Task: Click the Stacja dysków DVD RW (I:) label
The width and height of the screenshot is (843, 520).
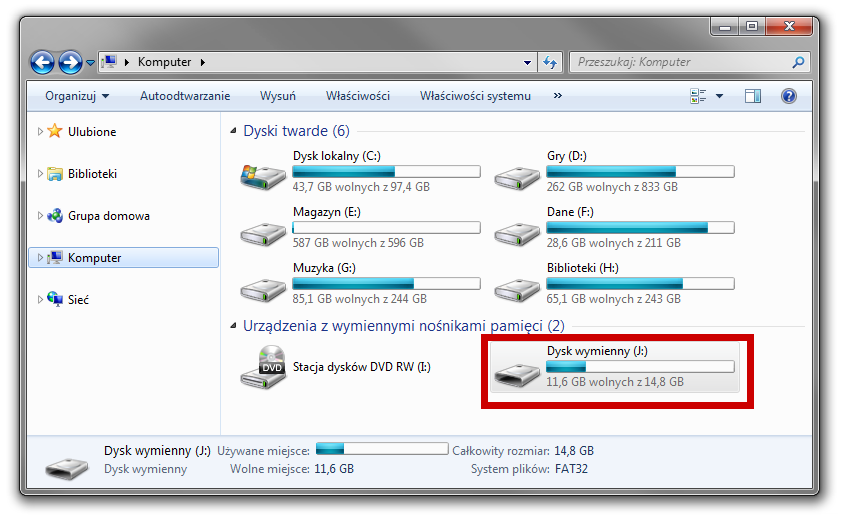Action: [x=362, y=367]
